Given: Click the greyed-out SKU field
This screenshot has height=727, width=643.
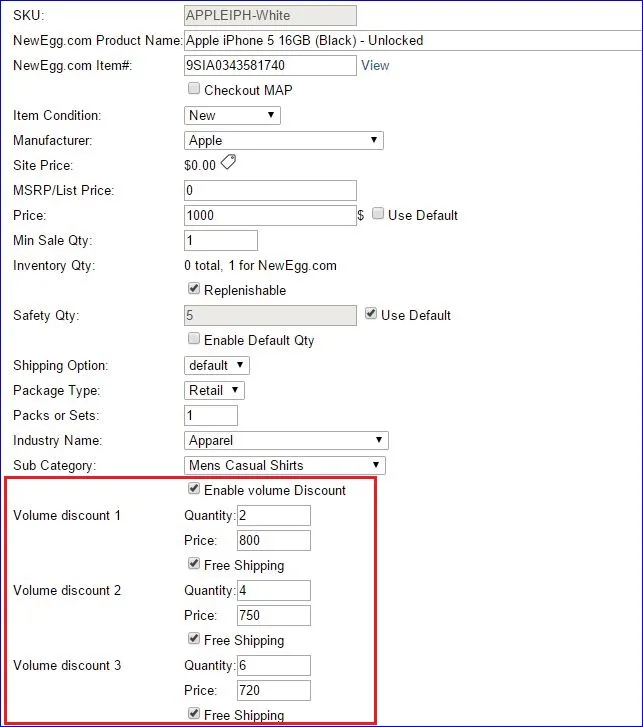Looking at the screenshot, I should [270, 15].
